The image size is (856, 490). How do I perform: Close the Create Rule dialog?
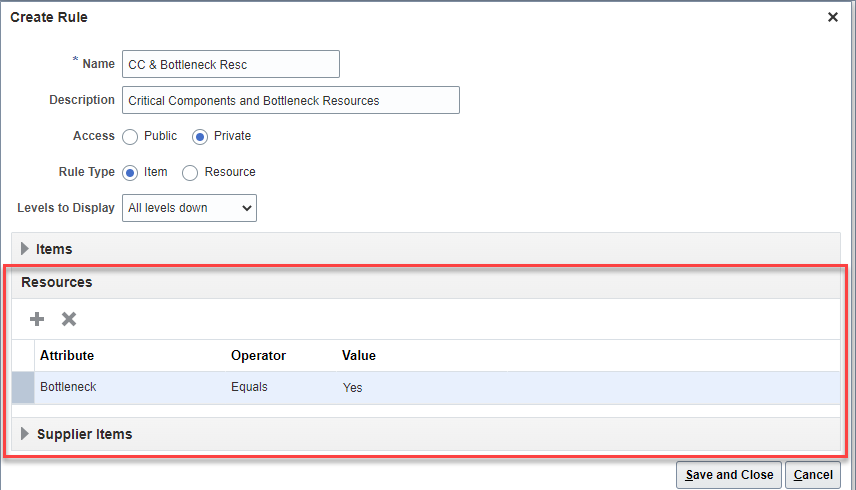(833, 17)
